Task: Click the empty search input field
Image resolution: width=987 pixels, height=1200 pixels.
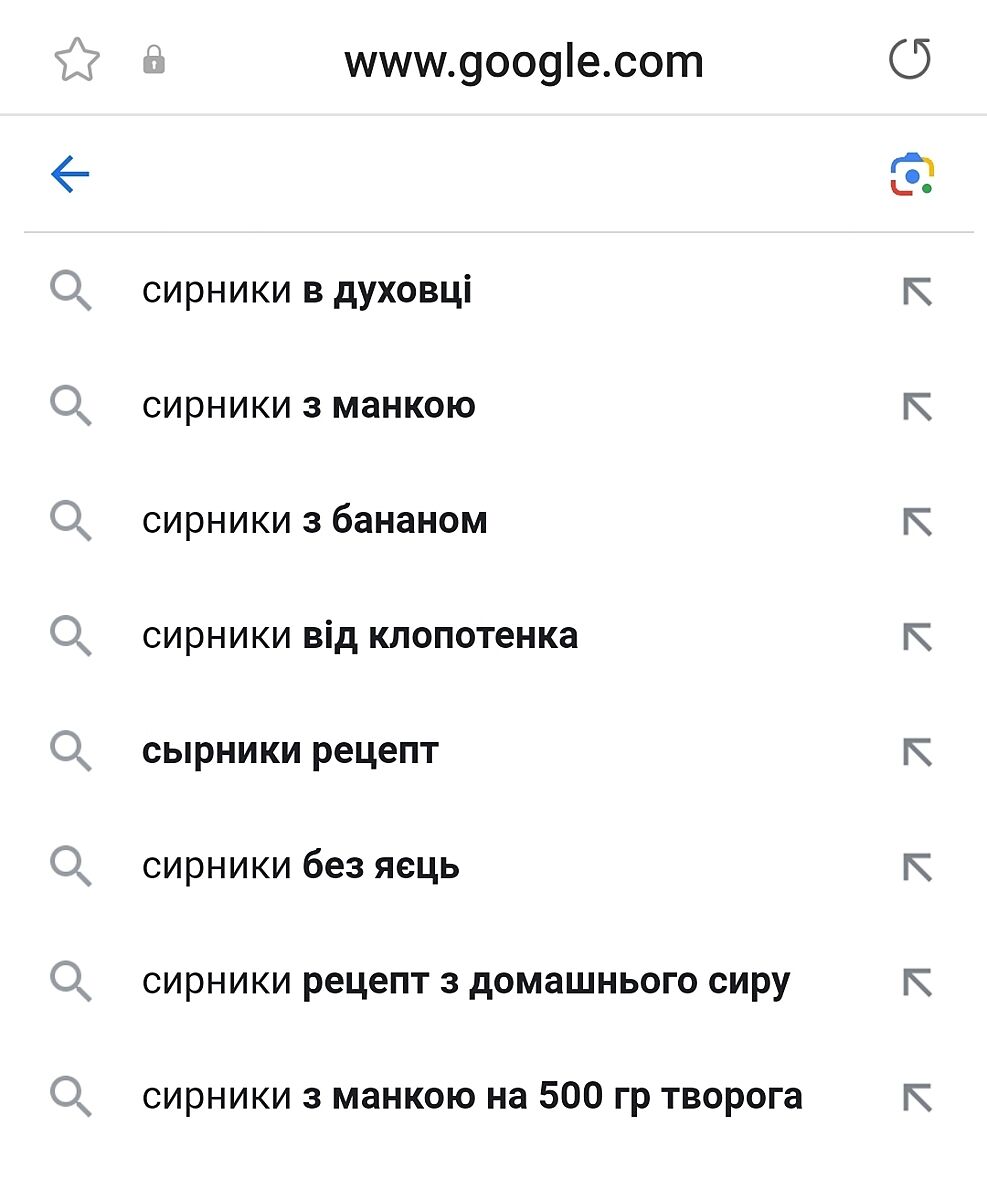Action: click(480, 176)
